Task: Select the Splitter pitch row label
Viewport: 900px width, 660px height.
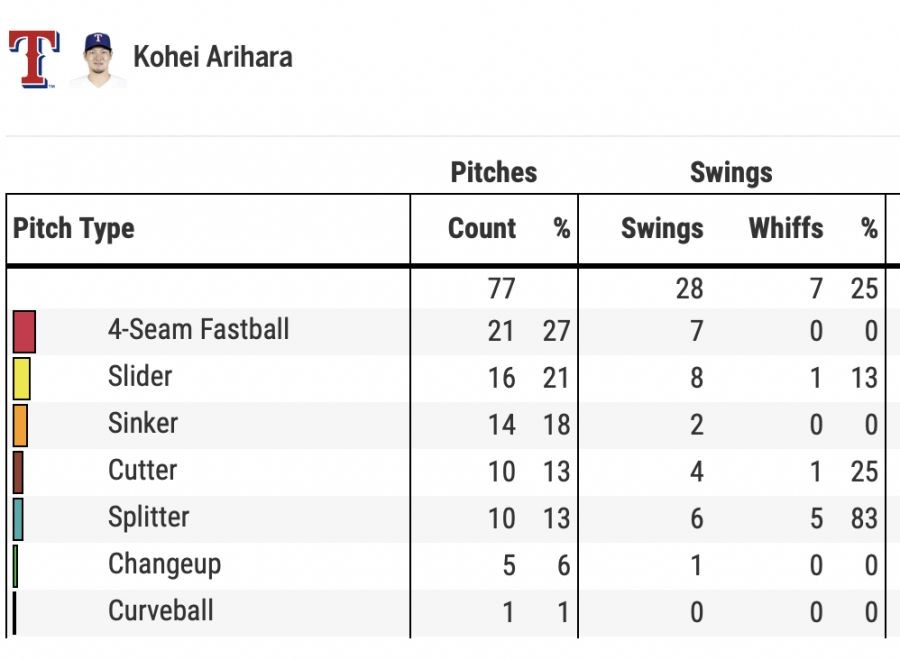Action: [148, 517]
